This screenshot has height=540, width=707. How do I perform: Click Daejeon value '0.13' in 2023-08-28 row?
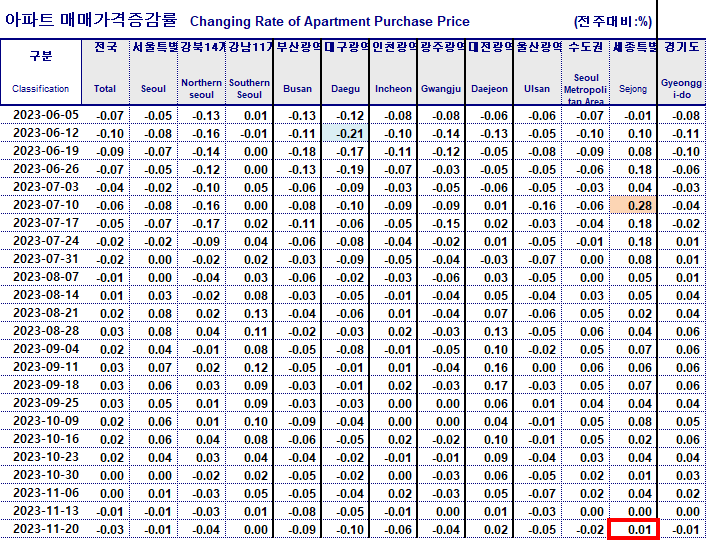tap(496, 332)
